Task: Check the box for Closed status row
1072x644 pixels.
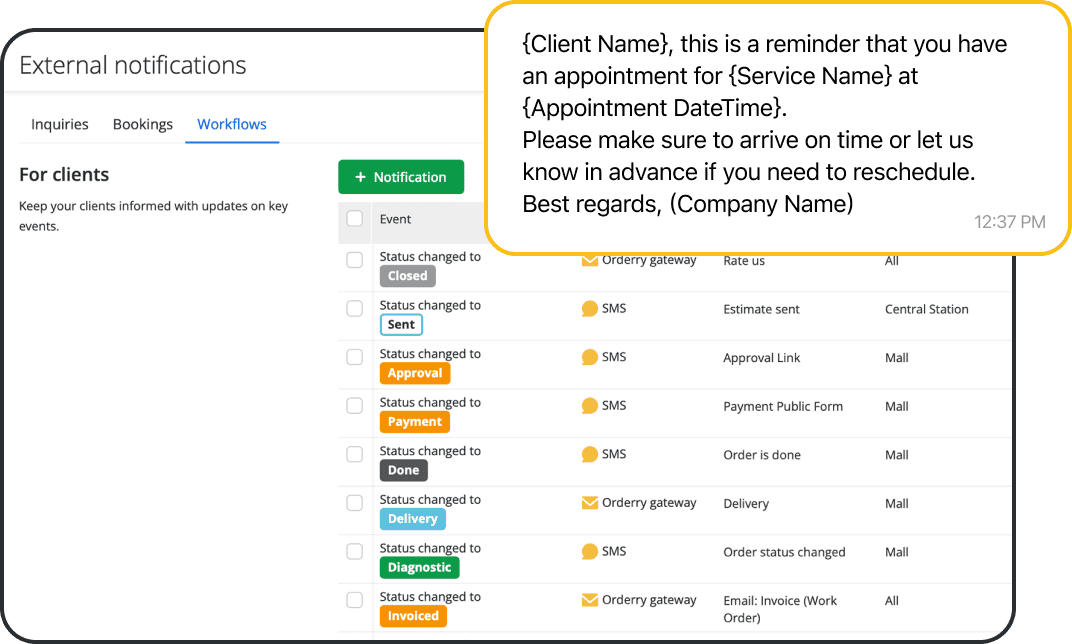Action: pyautogui.click(x=355, y=260)
